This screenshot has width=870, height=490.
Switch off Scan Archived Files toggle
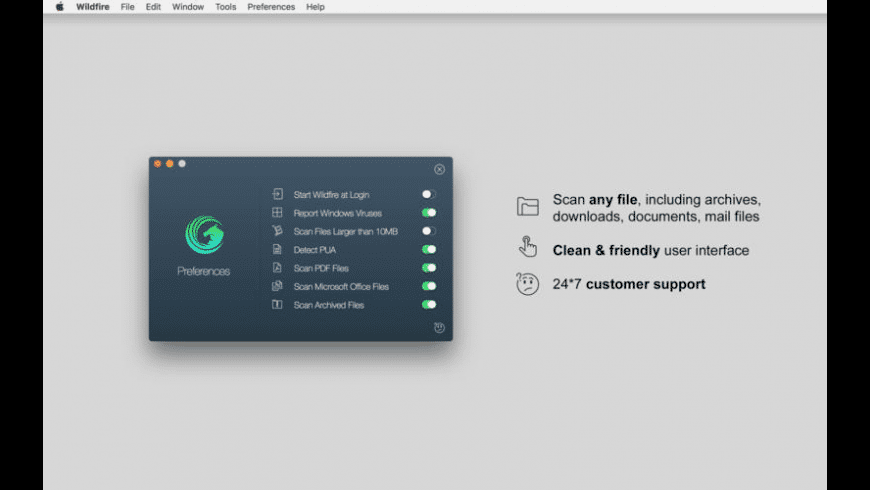[x=428, y=304]
